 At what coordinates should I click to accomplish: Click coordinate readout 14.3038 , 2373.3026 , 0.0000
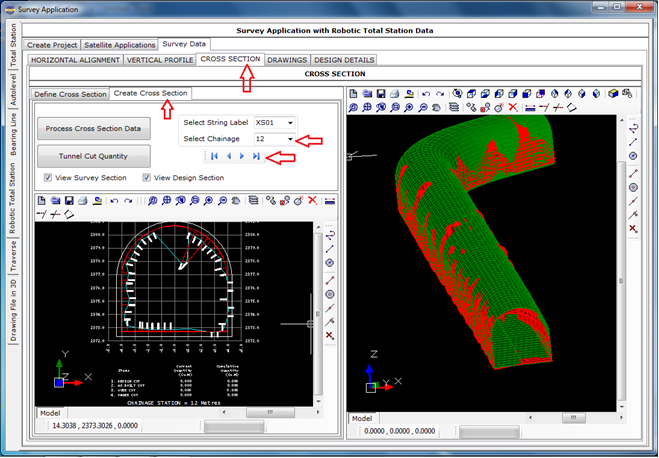[95, 426]
